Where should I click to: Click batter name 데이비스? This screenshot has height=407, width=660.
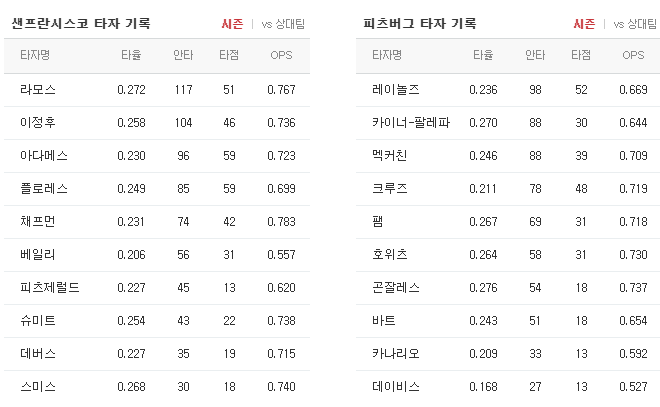[396, 386]
